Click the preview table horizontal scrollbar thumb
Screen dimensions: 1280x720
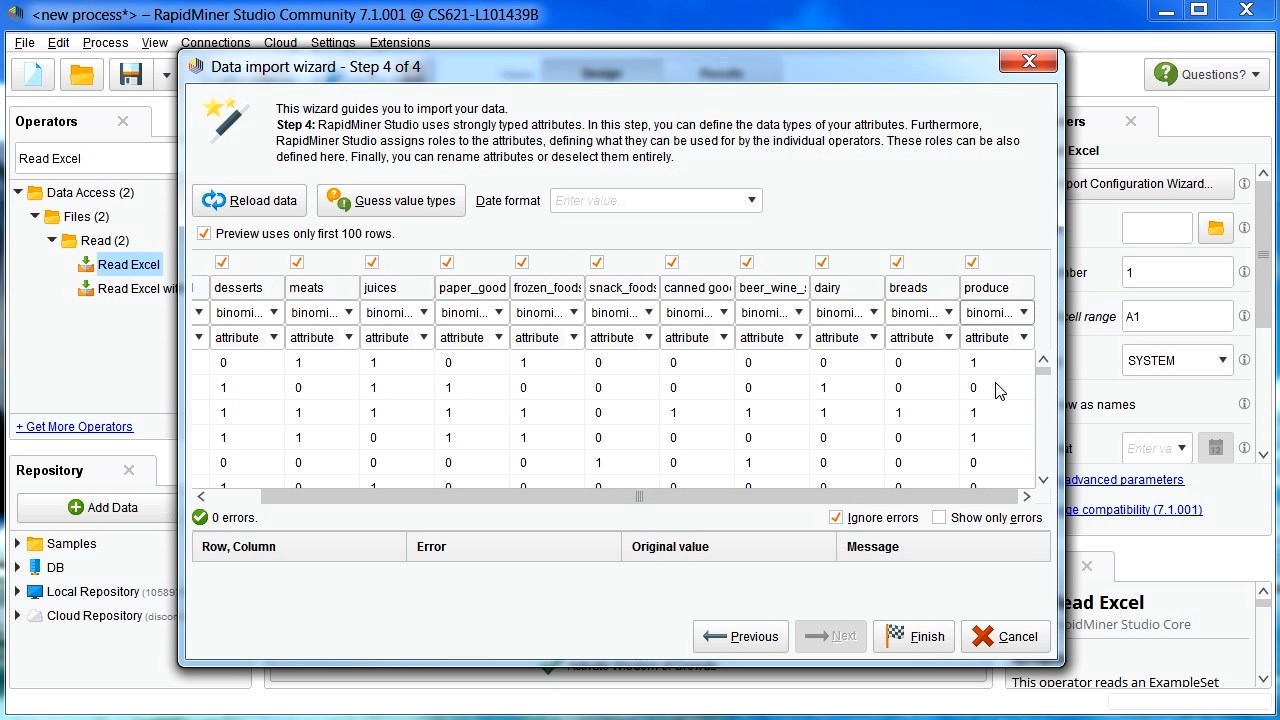click(x=640, y=496)
